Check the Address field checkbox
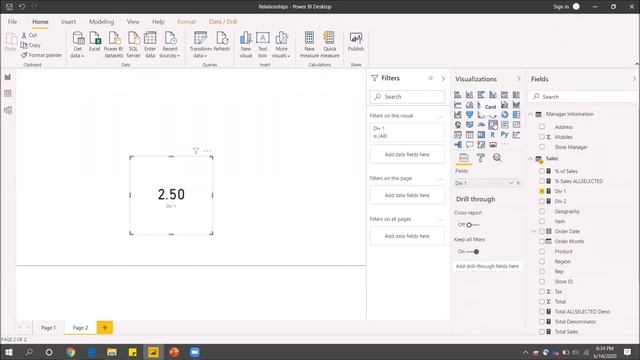The height and width of the screenshot is (360, 640). click(x=542, y=127)
